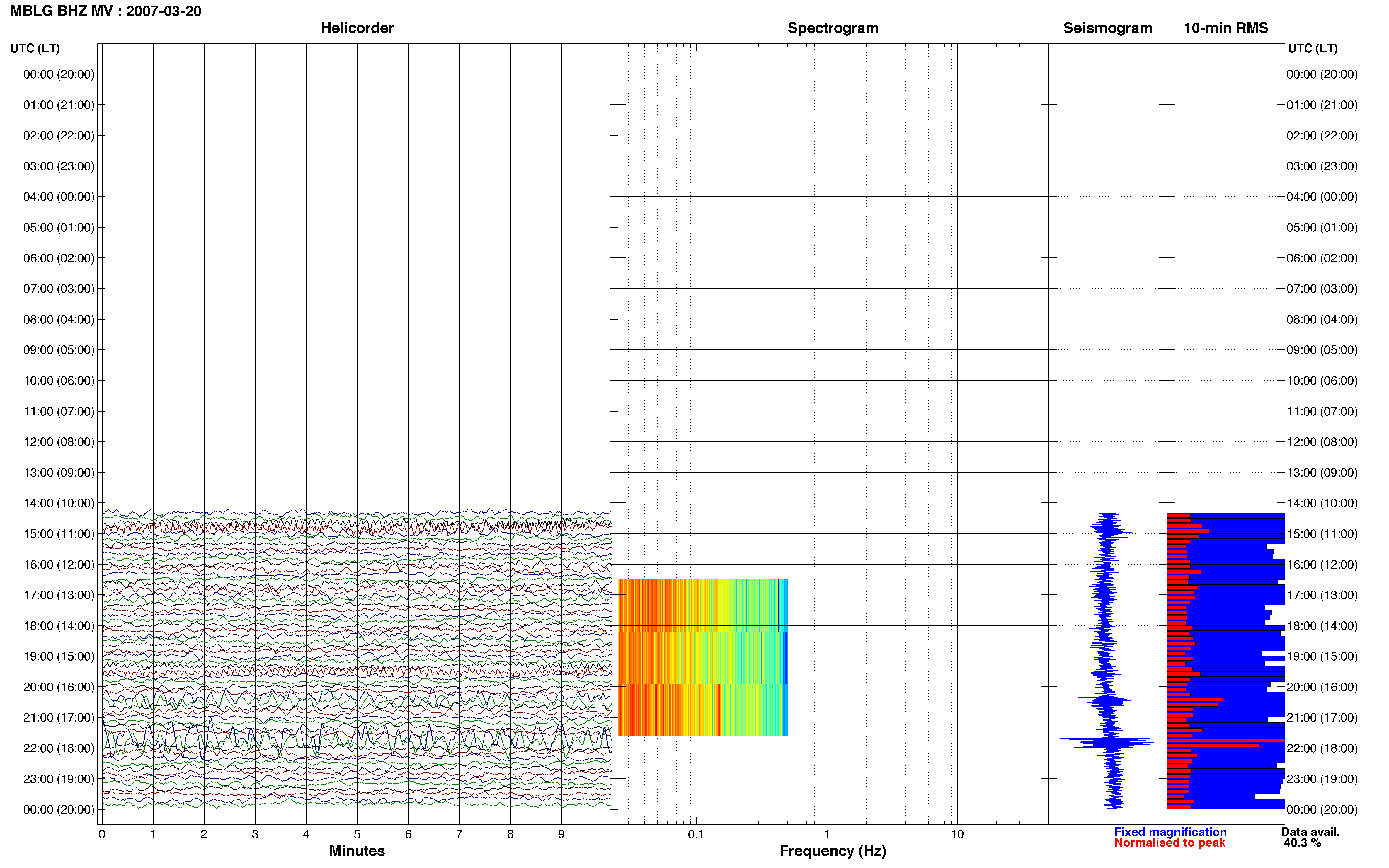Click the '40.3 %' data availability value
Viewport: 1389px width, 868px height.
1302,843
